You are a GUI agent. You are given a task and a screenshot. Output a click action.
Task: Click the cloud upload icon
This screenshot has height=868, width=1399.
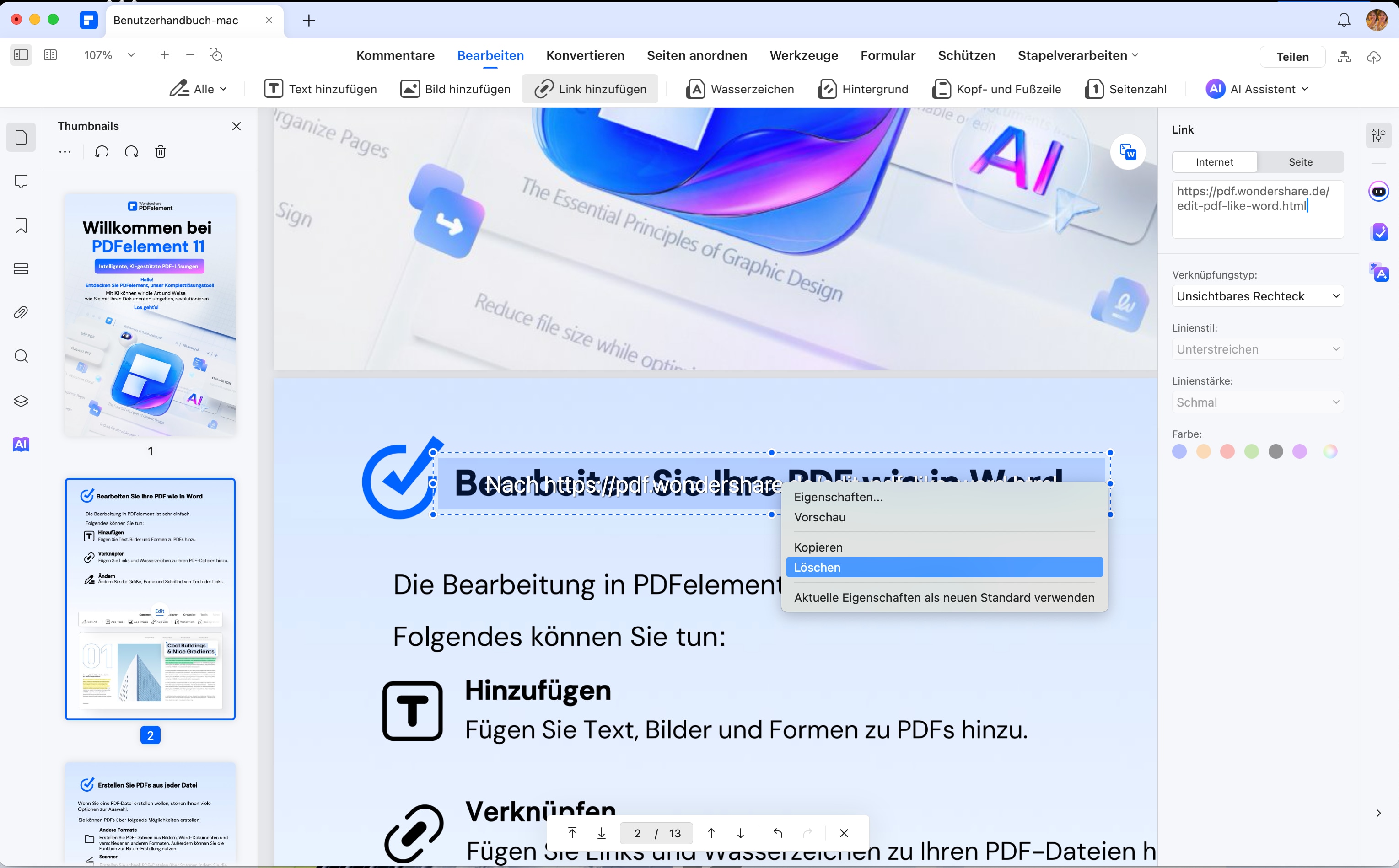point(1374,57)
